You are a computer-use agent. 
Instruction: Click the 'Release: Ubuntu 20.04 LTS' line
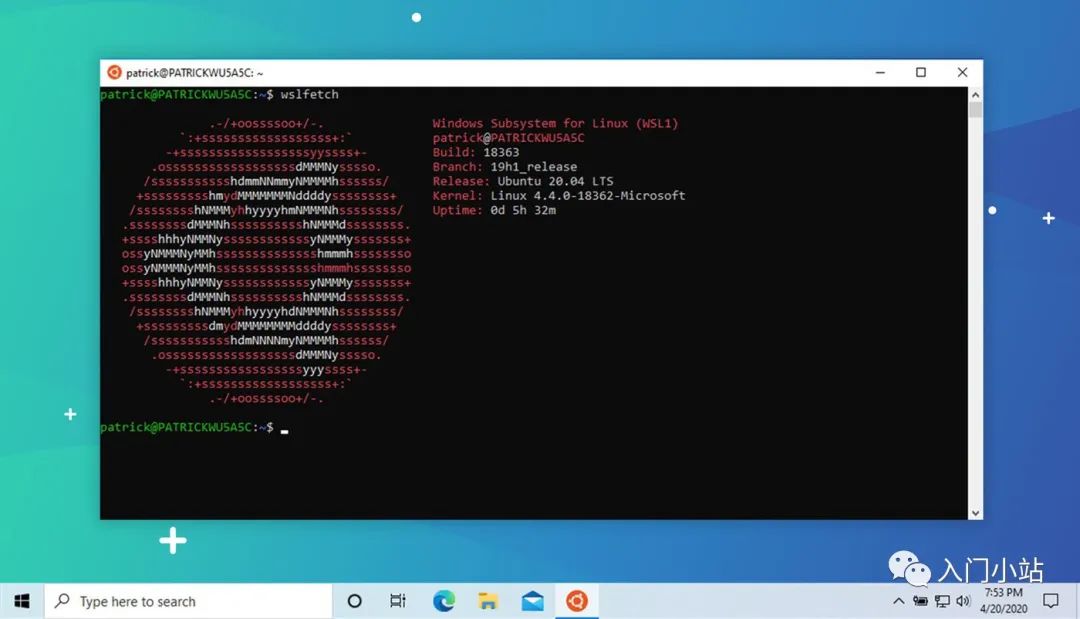point(523,181)
